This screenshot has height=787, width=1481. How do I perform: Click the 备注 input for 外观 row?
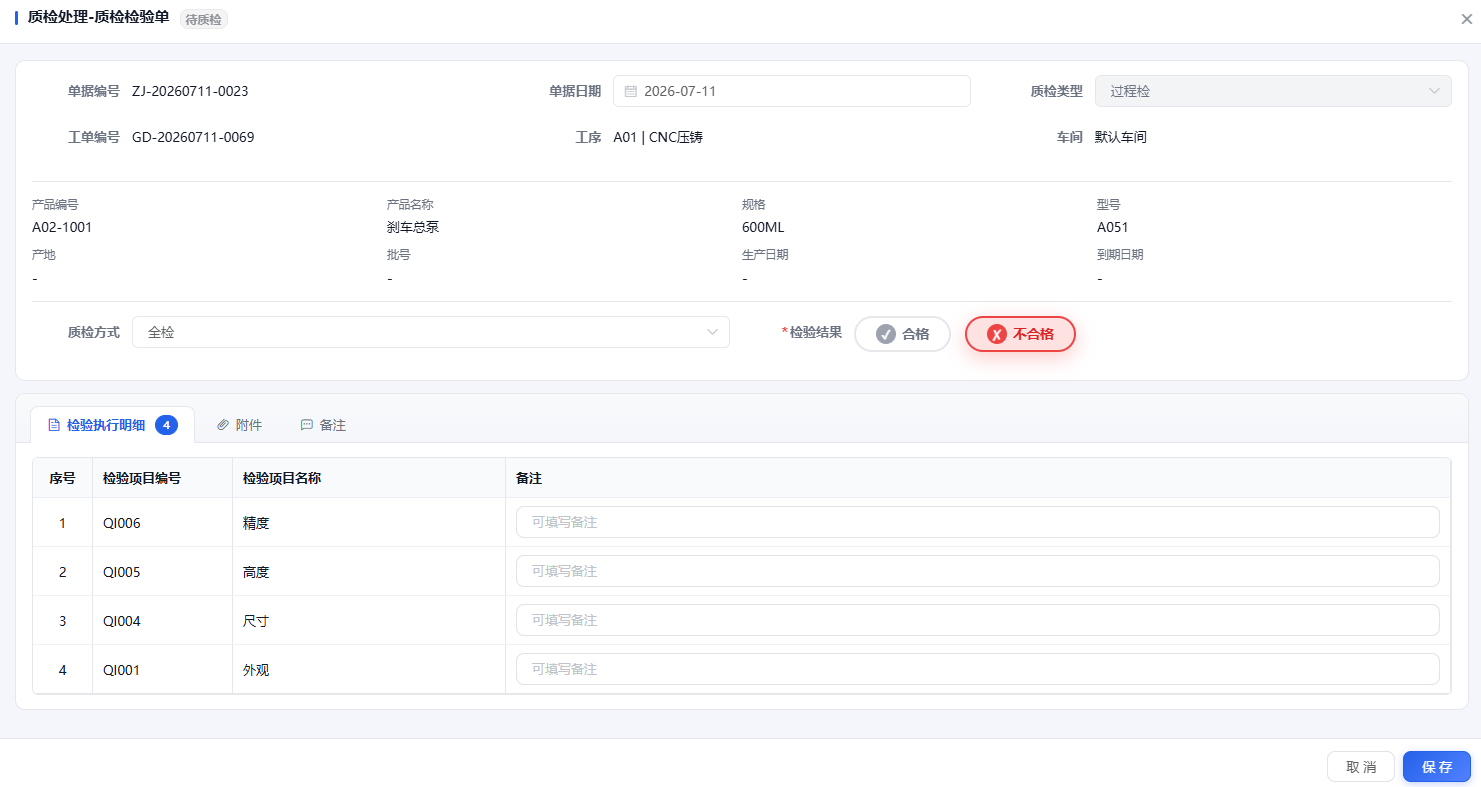[978, 669]
